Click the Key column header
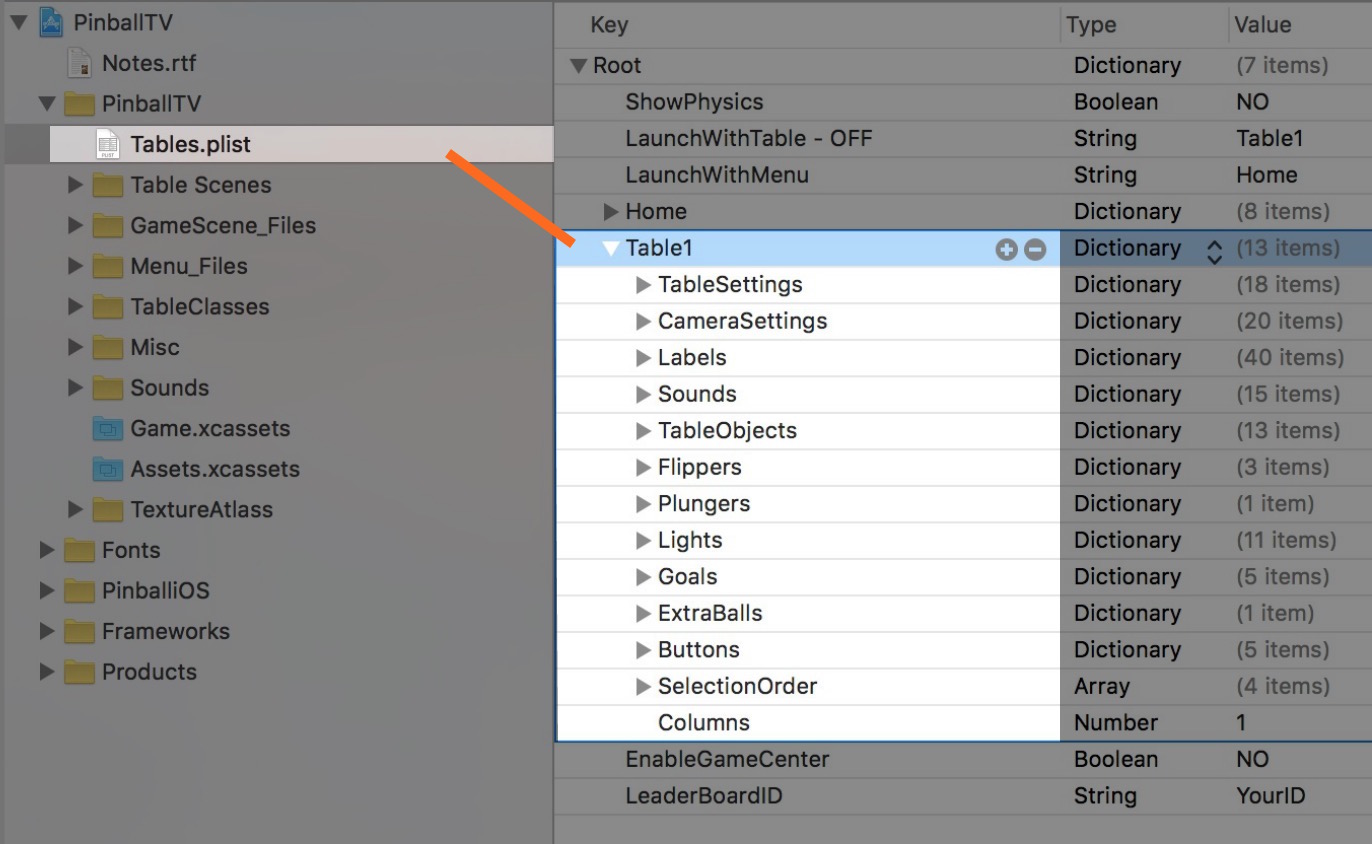1372x844 pixels. tap(609, 25)
